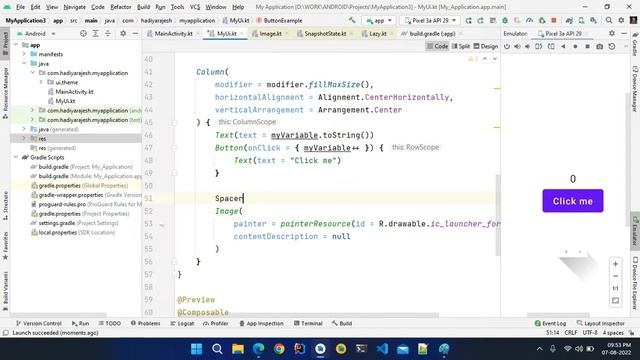Click emulator Home circle button
Viewport: 640px width, 360px height.
pyautogui.click(x=576, y=47)
